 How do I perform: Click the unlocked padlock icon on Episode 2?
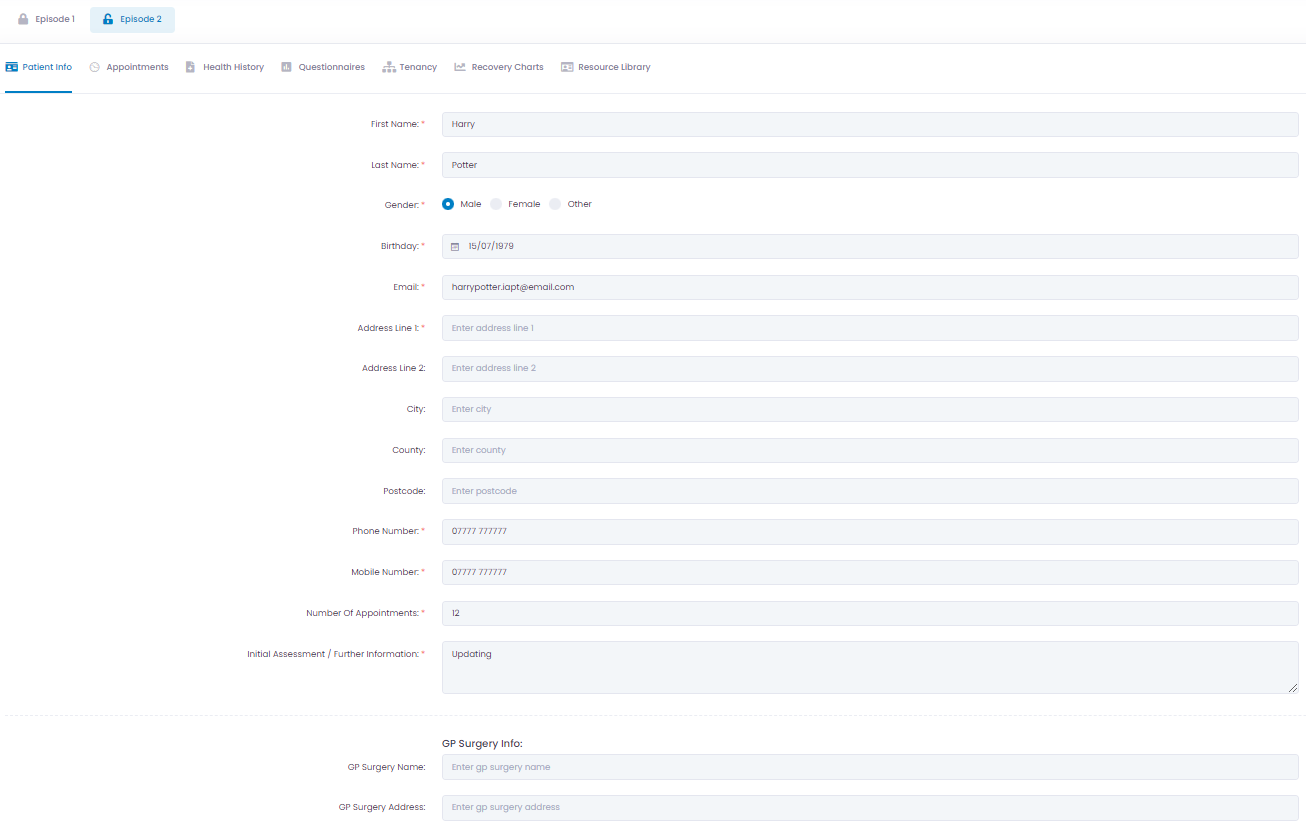[108, 19]
